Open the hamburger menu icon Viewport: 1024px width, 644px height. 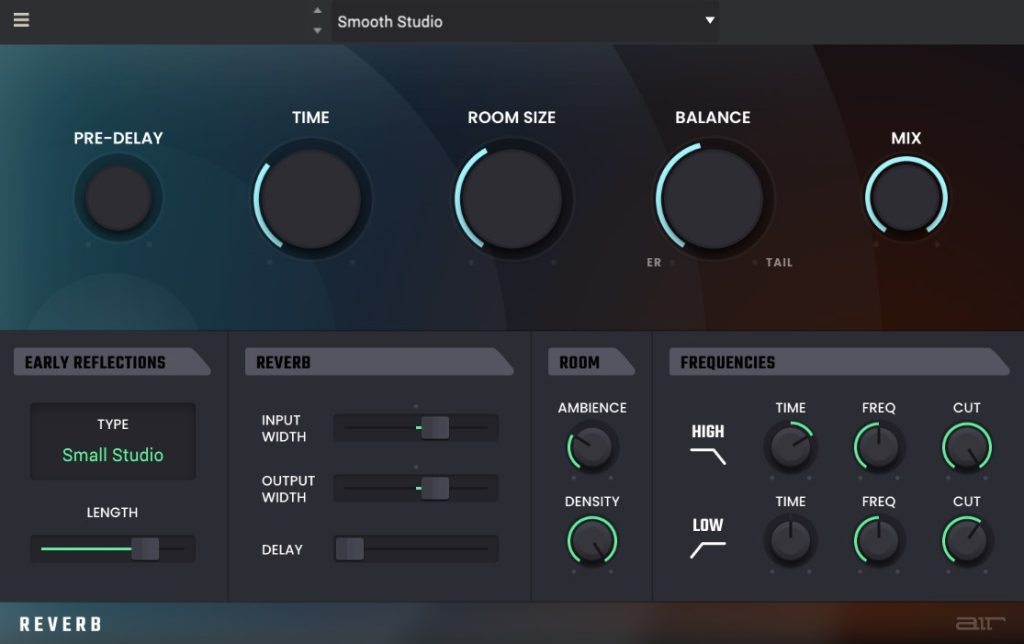click(21, 20)
